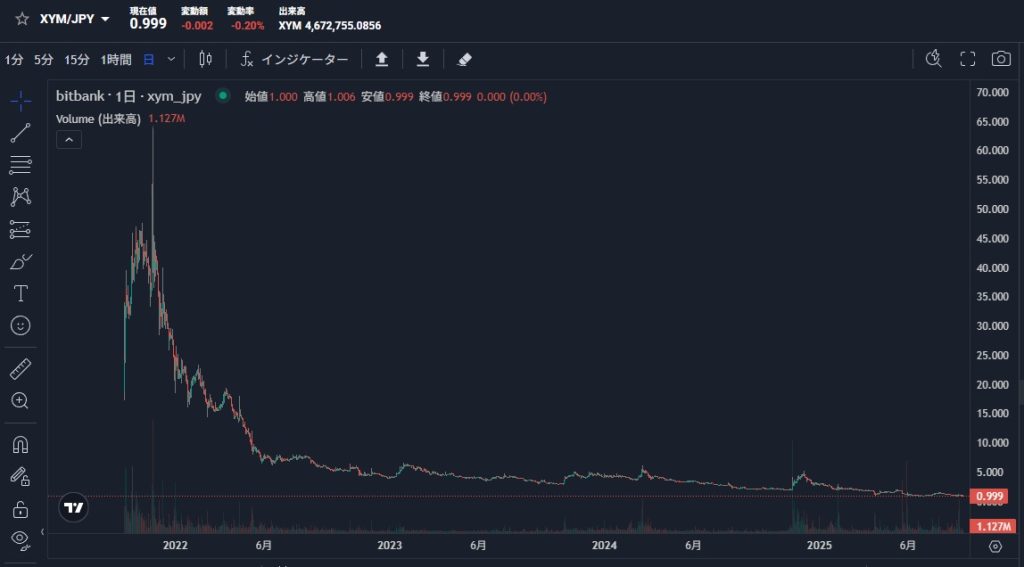The width and height of the screenshot is (1024, 567).
Task: Toggle lock all drawing tools
Action: [20, 508]
